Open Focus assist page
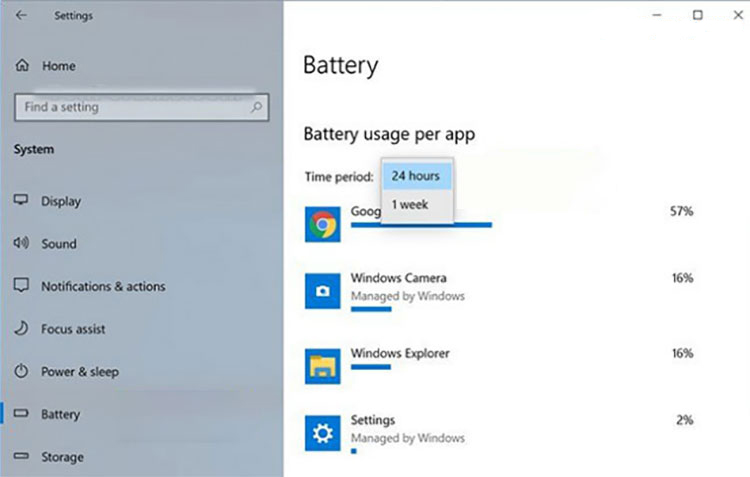 pyautogui.click(x=73, y=329)
